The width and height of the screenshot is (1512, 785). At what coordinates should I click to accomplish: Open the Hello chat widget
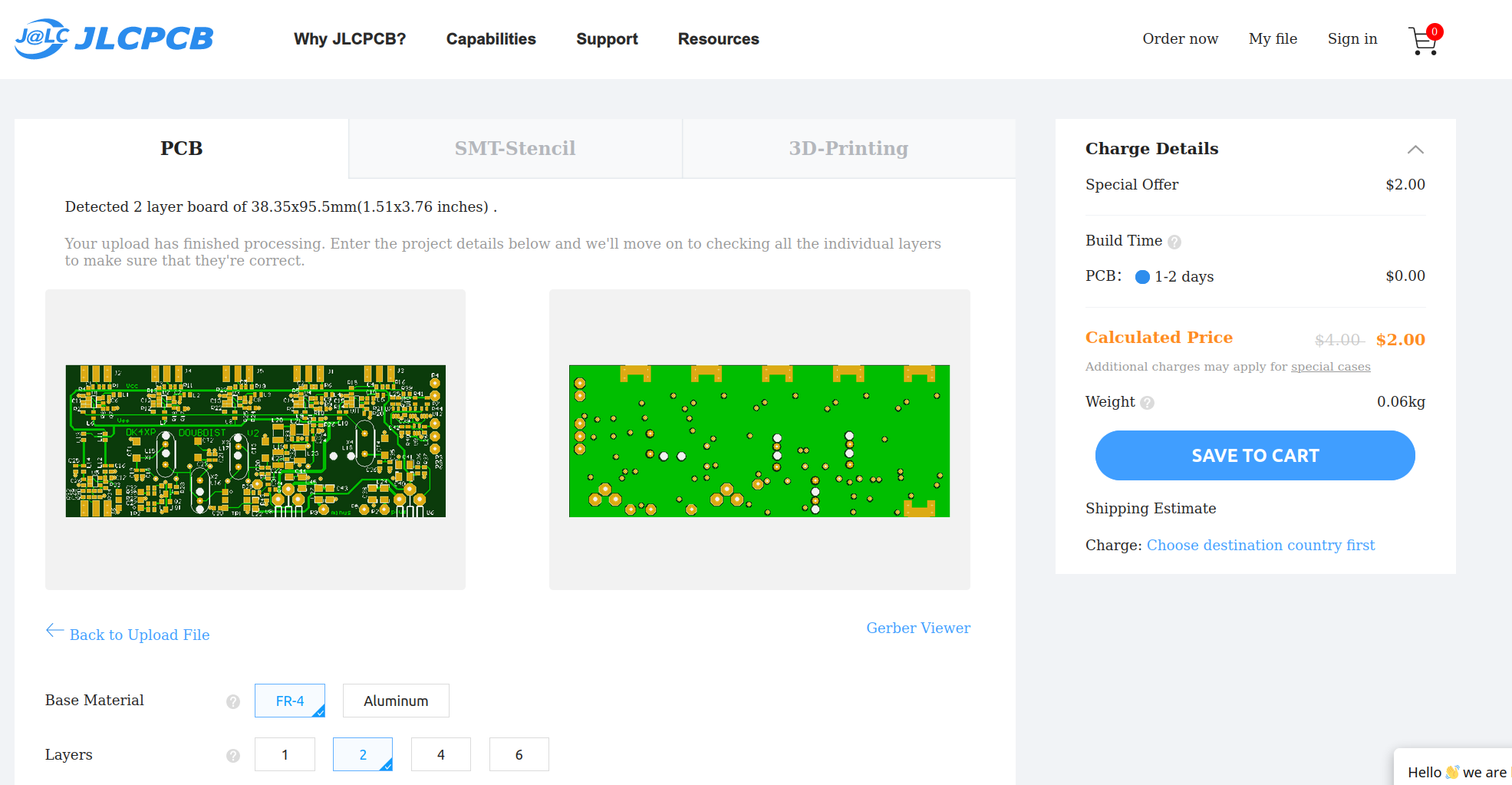[x=1454, y=770]
